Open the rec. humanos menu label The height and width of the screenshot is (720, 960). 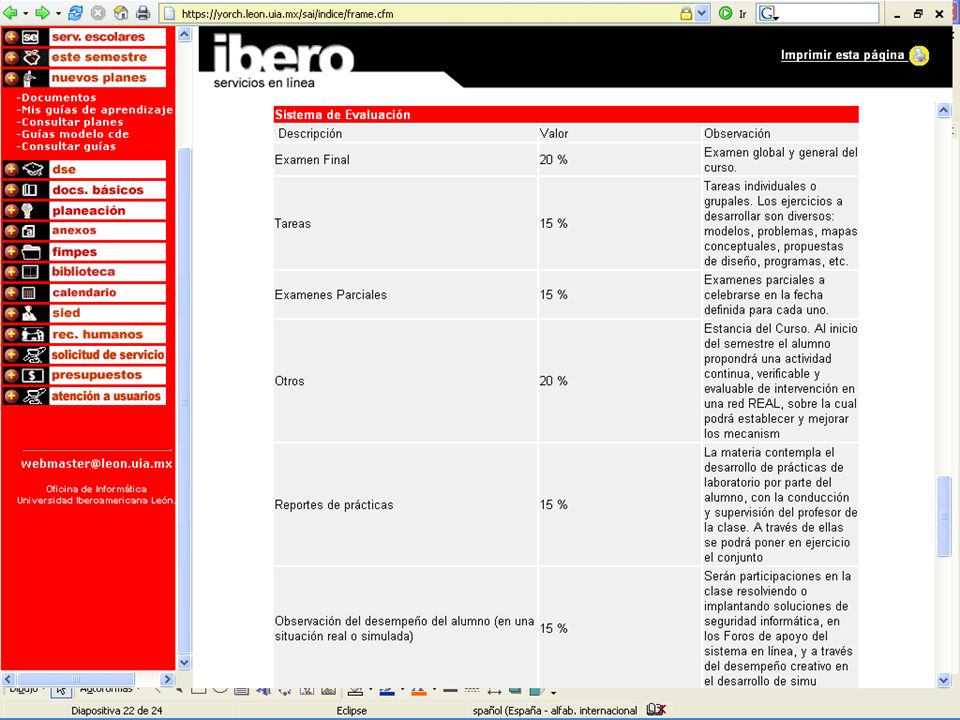(x=97, y=334)
